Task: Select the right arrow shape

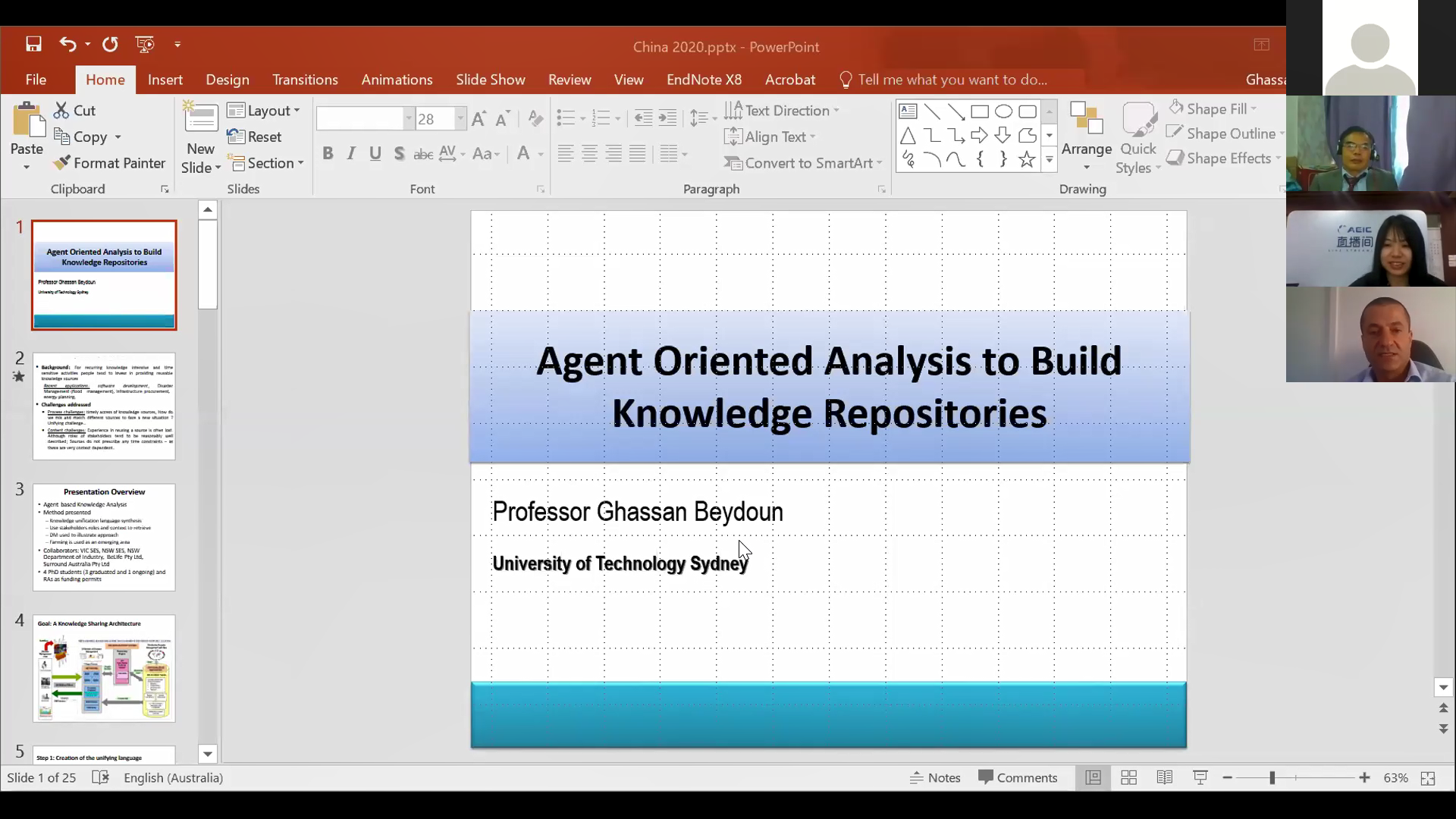Action: click(979, 136)
